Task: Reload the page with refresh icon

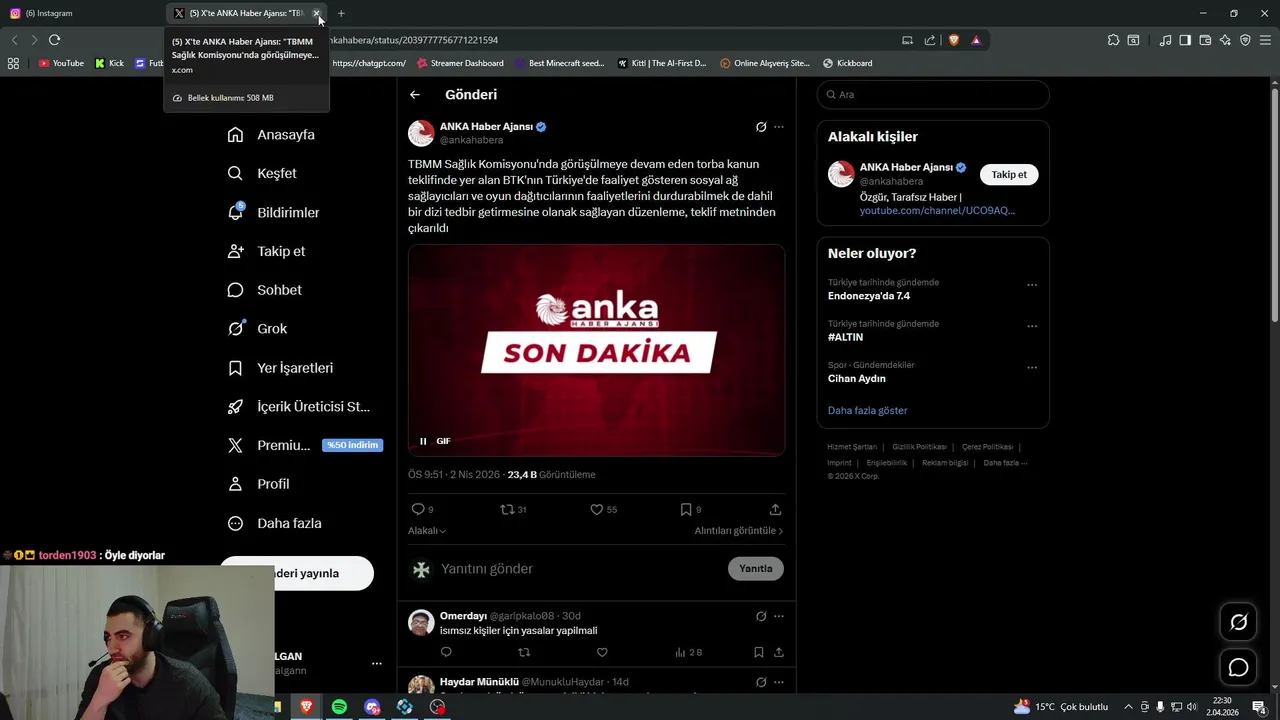Action: pos(54,40)
